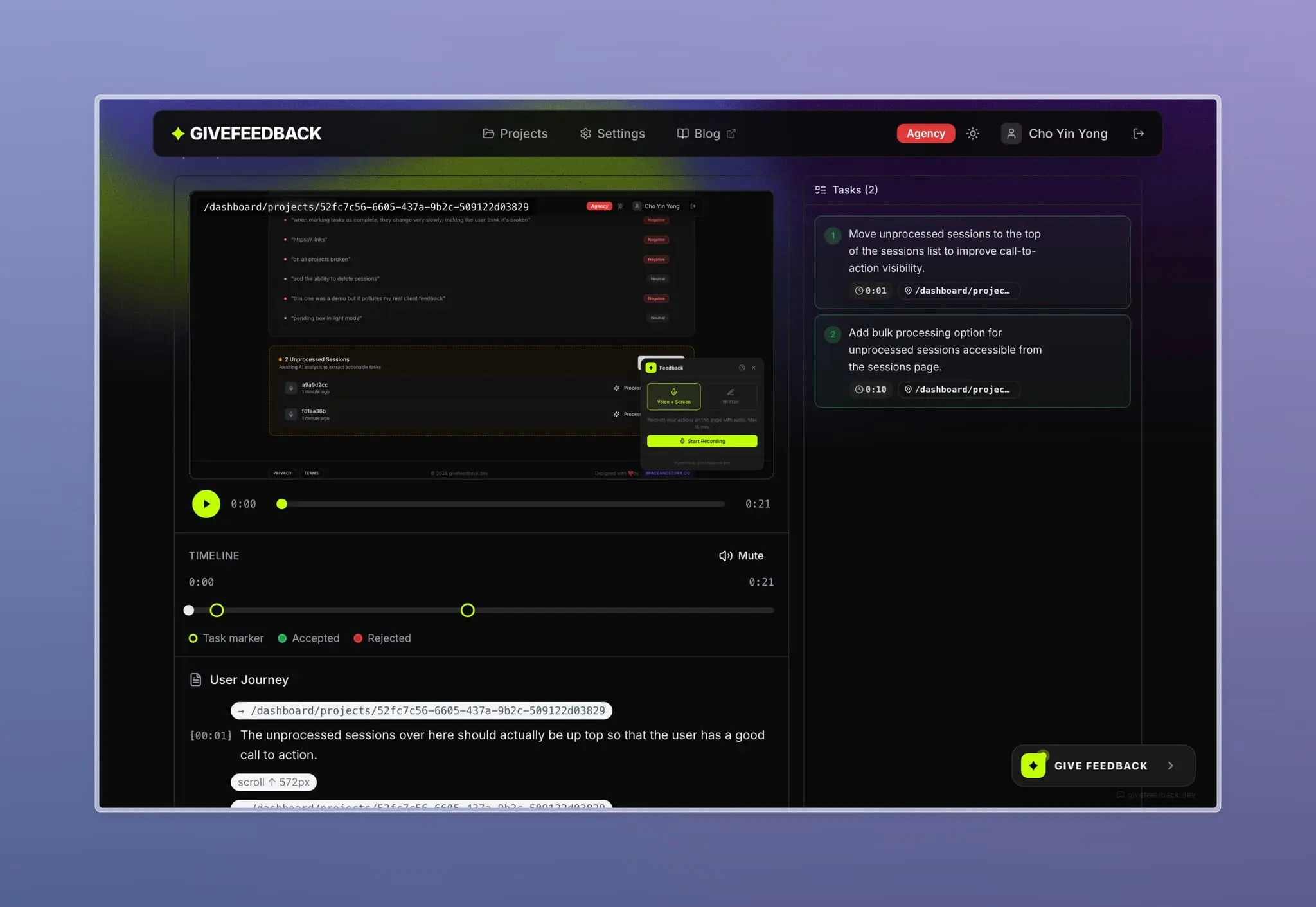Toggle the light/dark theme sun icon

(973, 134)
